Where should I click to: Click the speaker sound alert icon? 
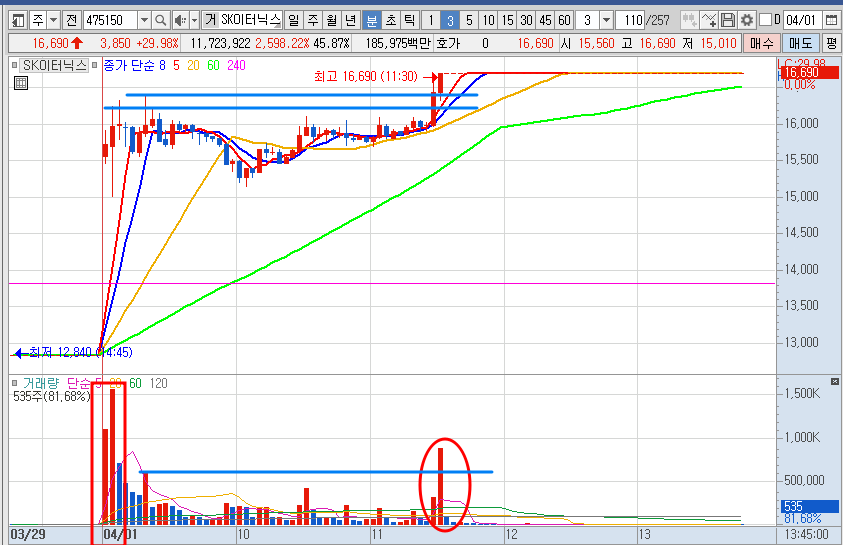180,21
